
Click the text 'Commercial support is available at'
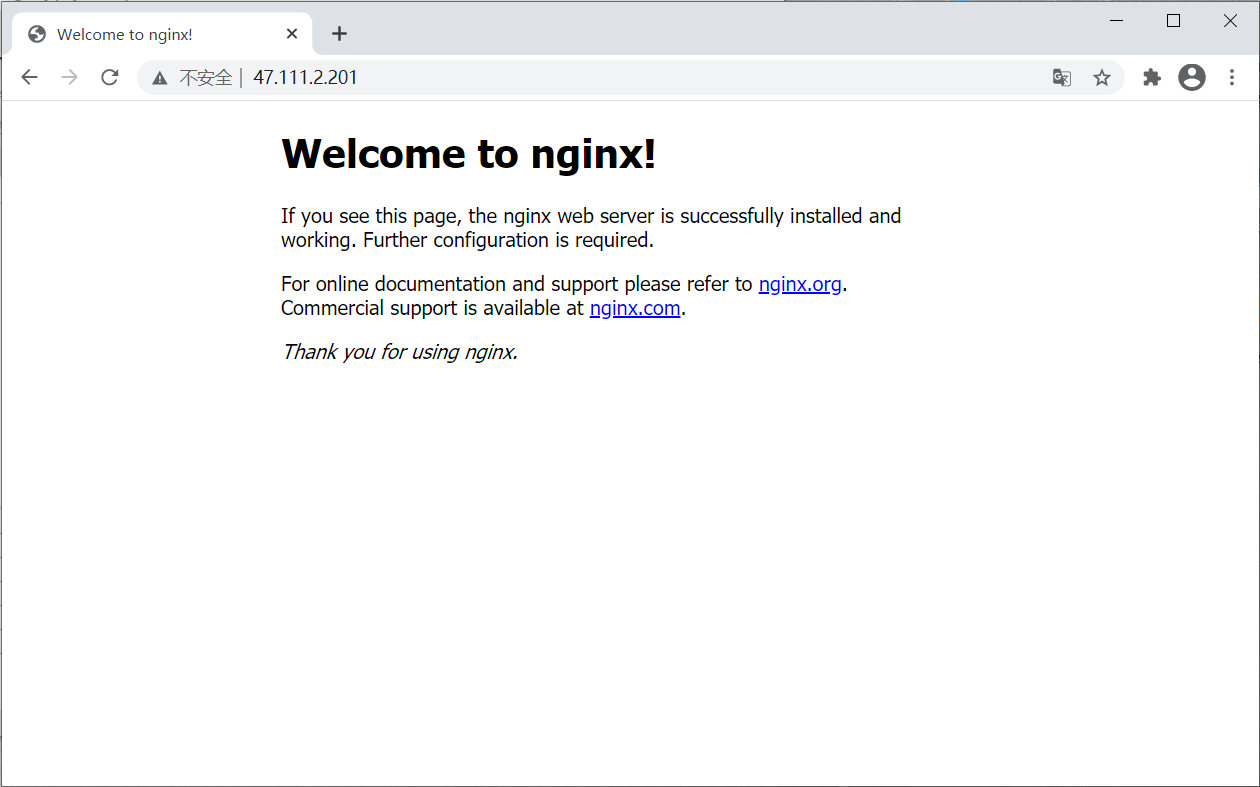(432, 308)
